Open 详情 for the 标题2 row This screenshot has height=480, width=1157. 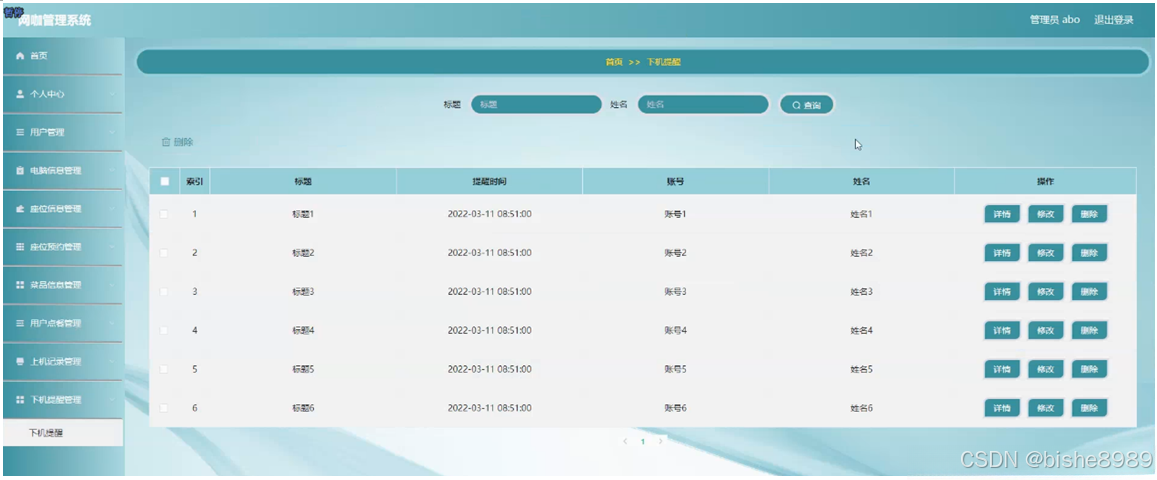1002,253
